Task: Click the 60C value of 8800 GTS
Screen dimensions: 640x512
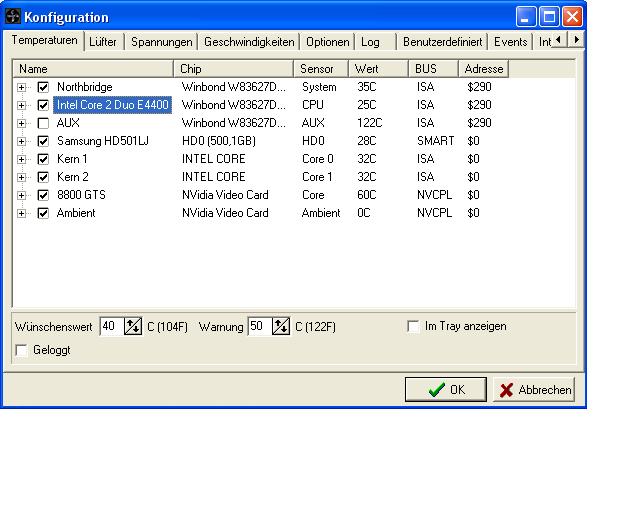Action: 367,195
